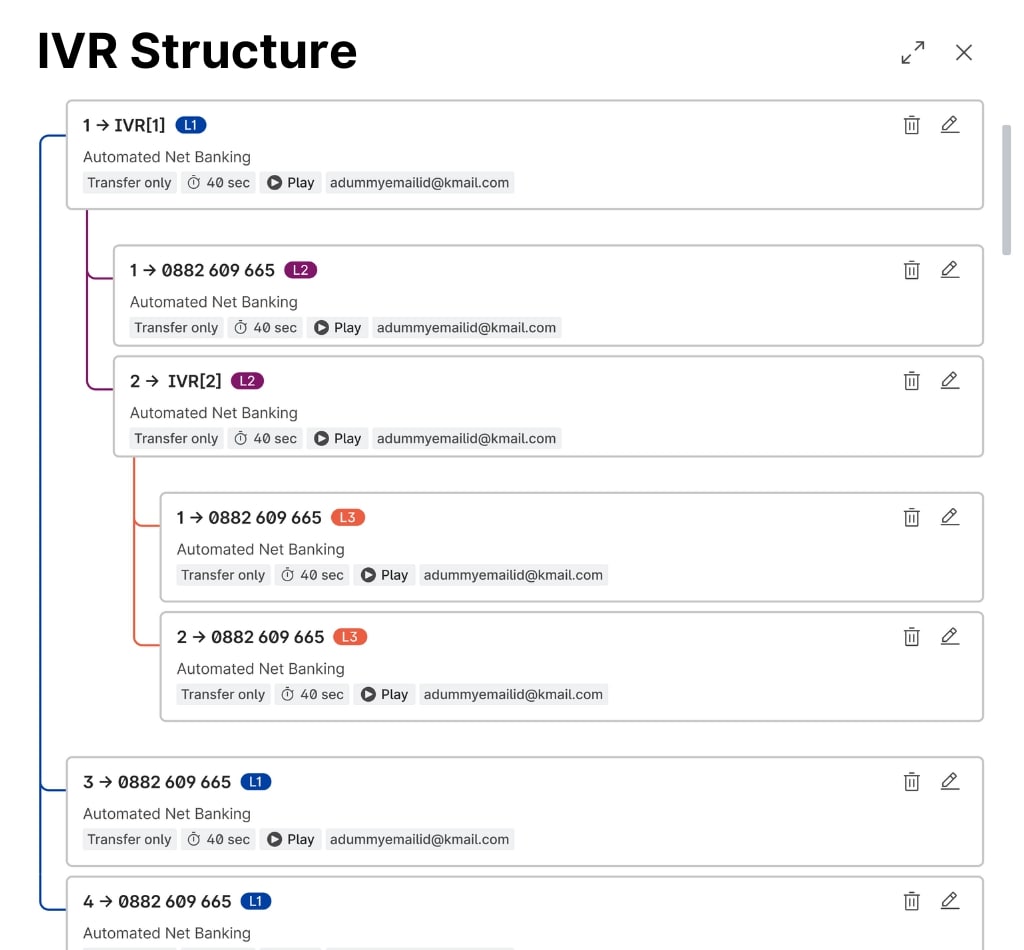The image size is (1024, 950).
Task: Edit option 4 L1 entry
Action: [949, 901]
